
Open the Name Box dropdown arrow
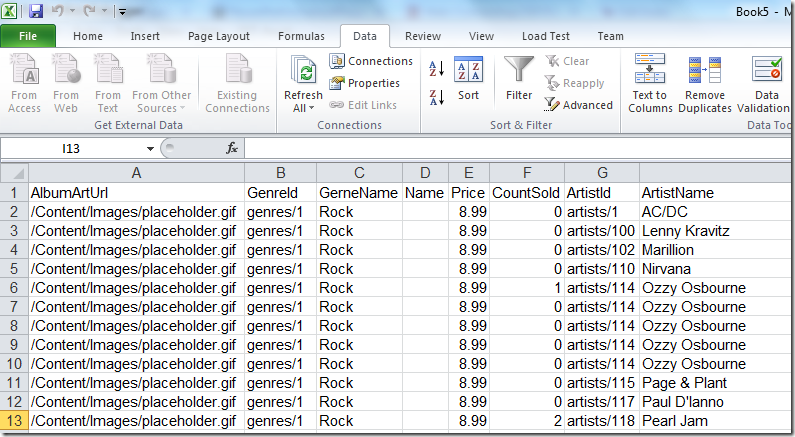tap(150, 149)
